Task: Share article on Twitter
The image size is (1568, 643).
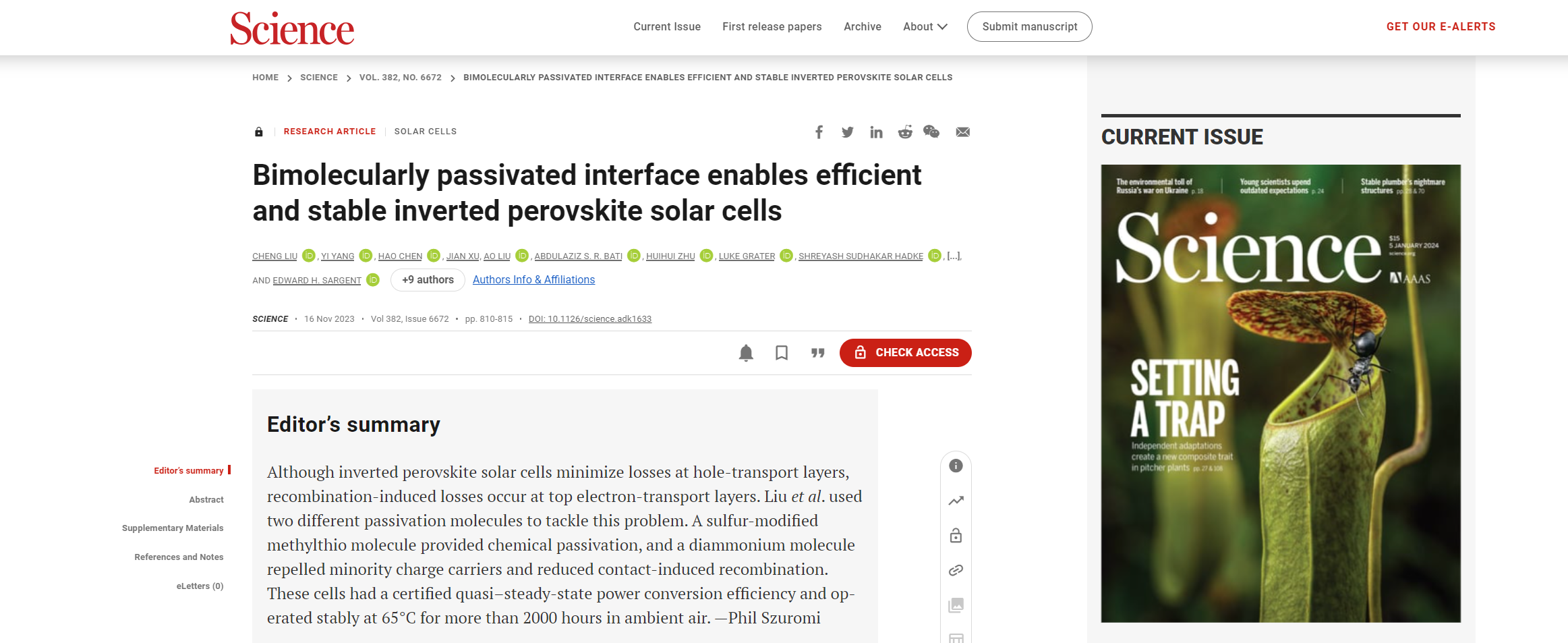Action: pos(848,132)
